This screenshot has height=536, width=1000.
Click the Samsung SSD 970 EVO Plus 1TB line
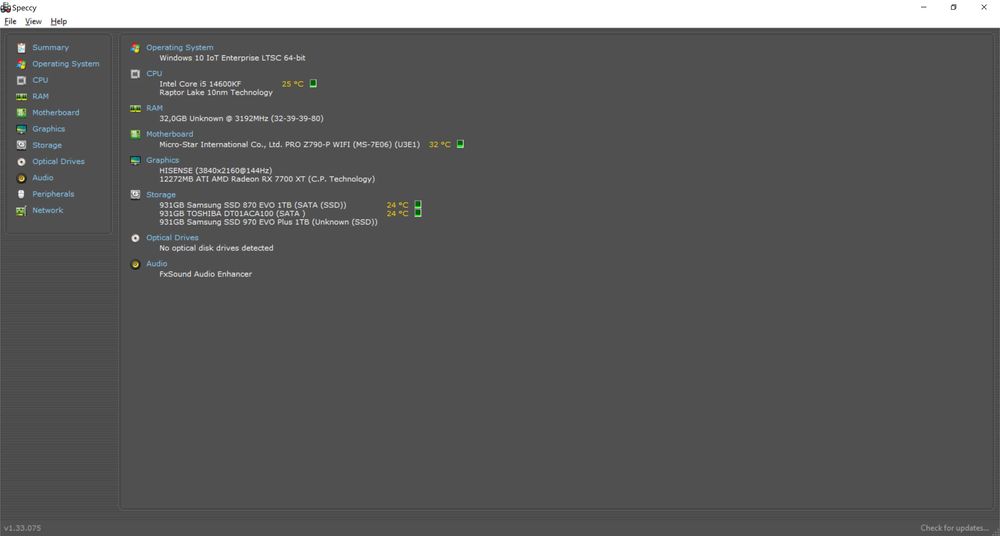(268, 222)
